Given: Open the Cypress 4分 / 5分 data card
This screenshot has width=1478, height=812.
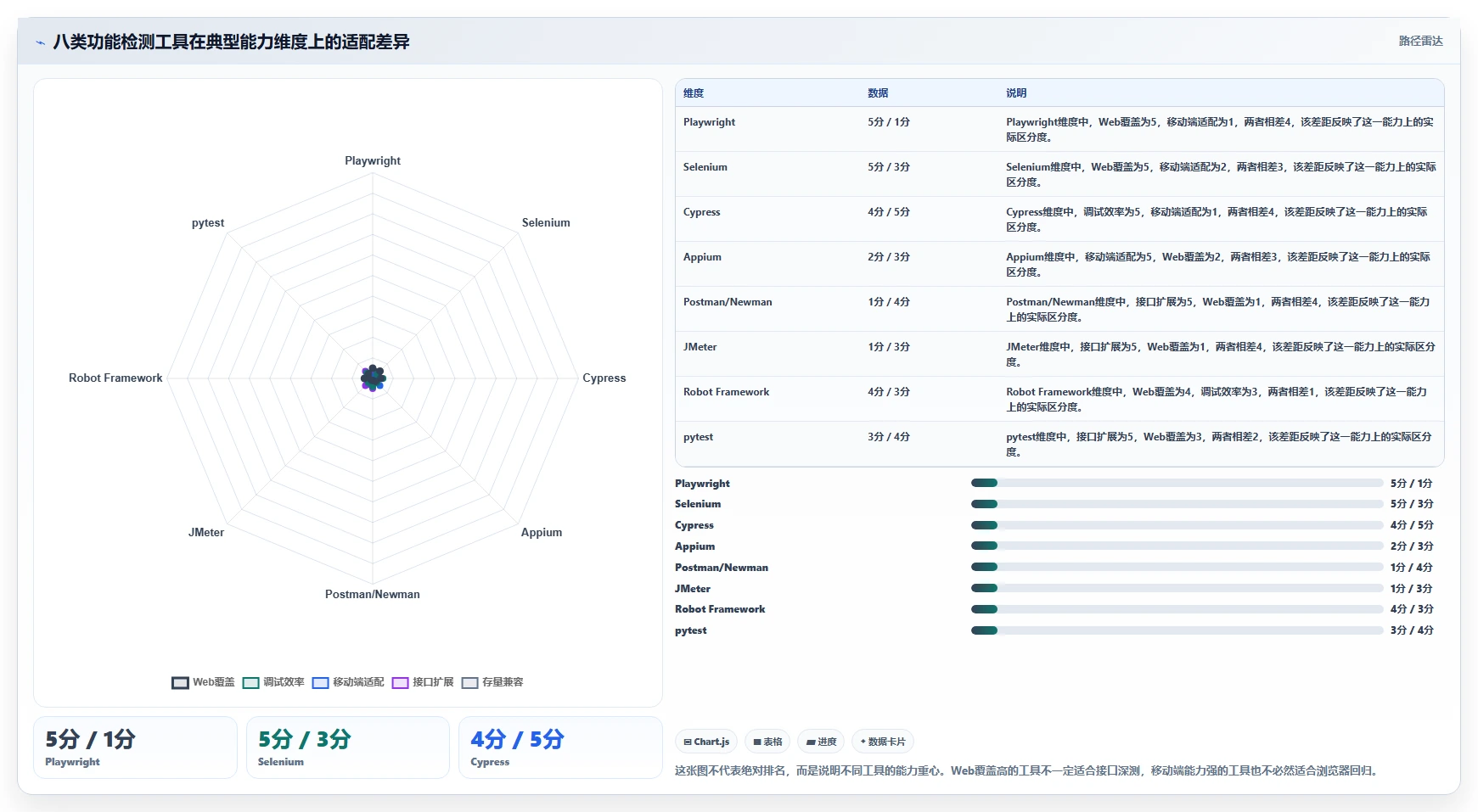Looking at the screenshot, I should tap(560, 748).
